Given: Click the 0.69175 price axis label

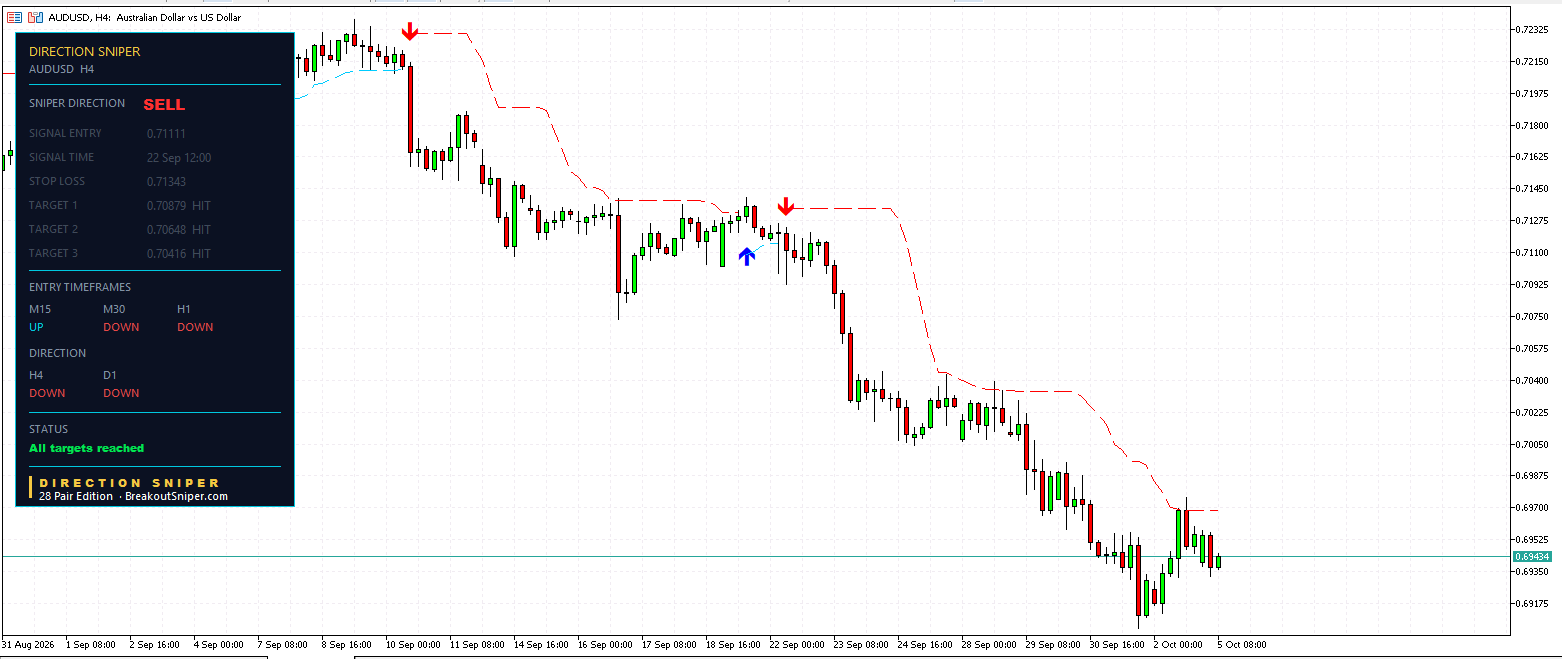Looking at the screenshot, I should pos(1532,603).
